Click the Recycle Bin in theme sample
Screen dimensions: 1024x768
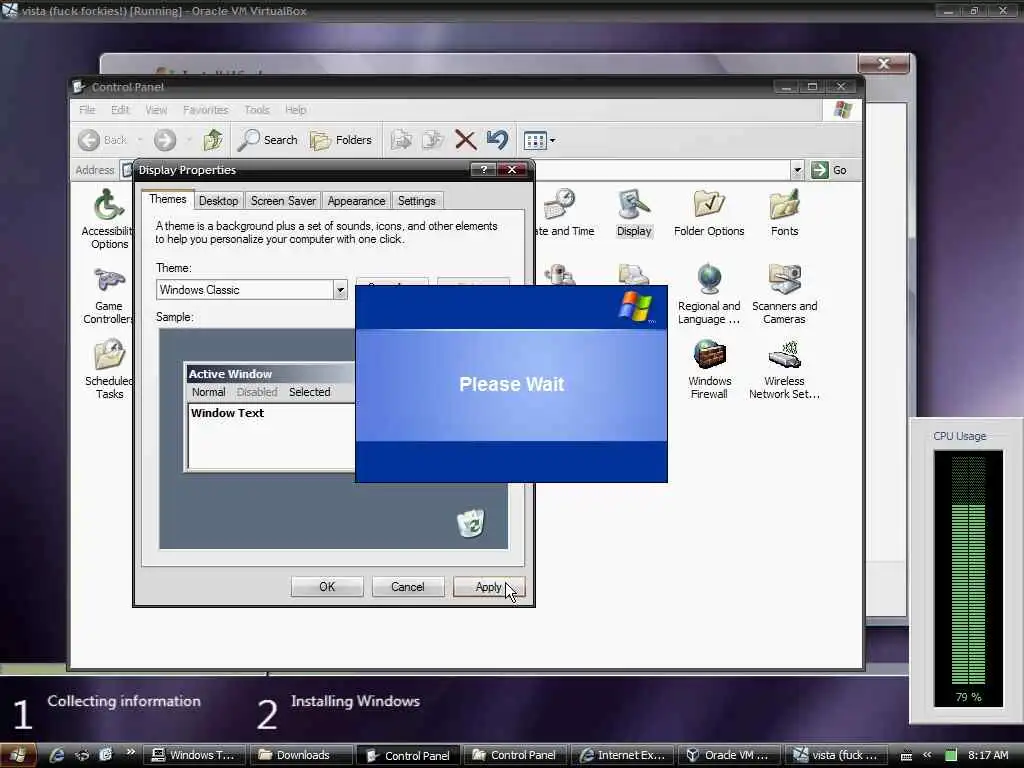470,523
